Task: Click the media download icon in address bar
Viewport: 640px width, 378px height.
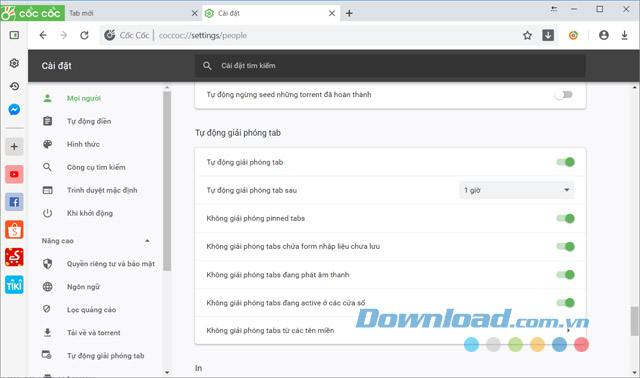Action: coord(548,35)
